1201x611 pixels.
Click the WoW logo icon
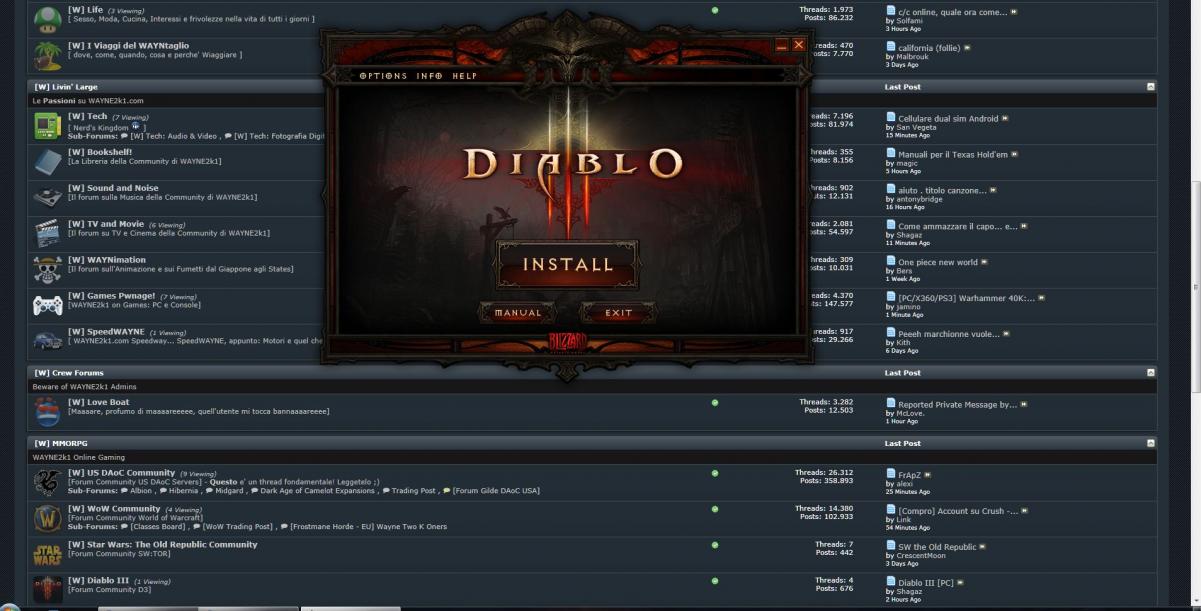click(x=47, y=518)
